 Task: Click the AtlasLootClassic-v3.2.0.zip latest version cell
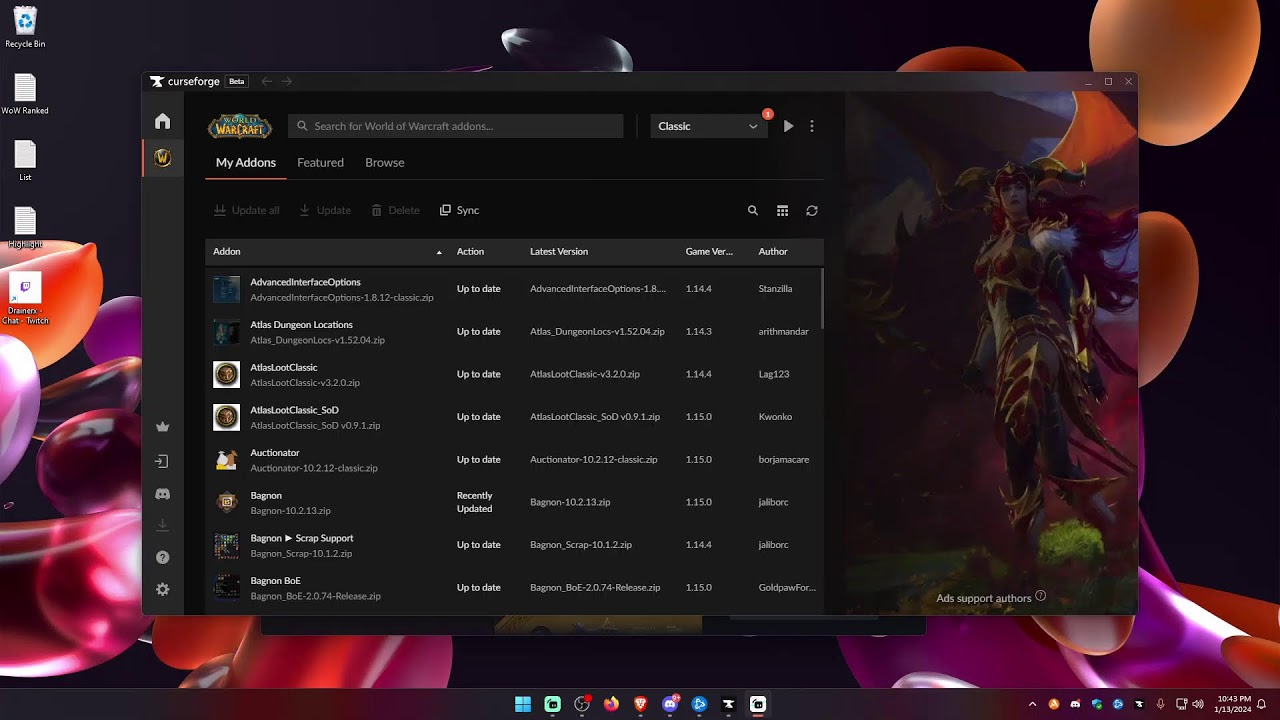pos(585,374)
